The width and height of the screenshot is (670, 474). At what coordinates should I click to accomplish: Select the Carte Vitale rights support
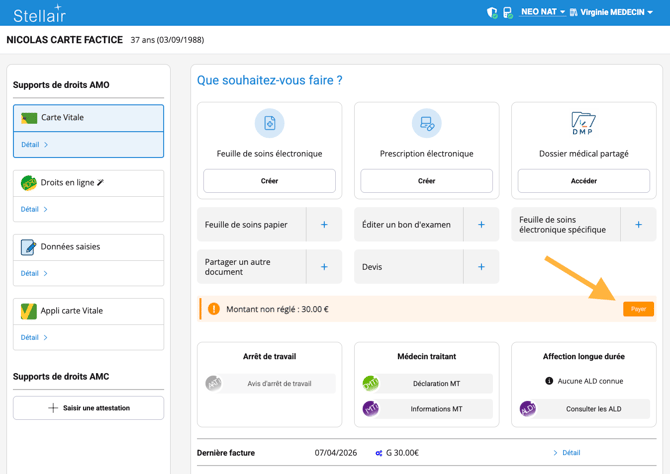[88, 118]
